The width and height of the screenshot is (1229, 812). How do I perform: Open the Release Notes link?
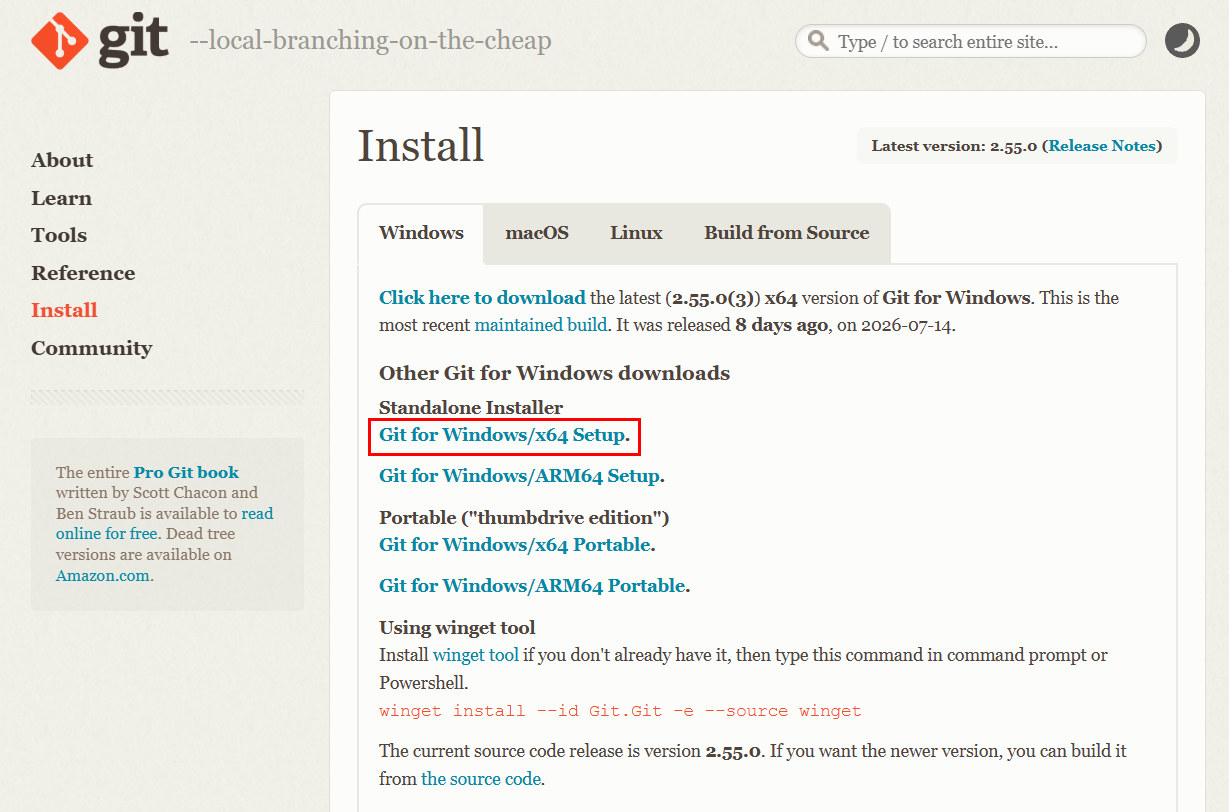point(1102,146)
